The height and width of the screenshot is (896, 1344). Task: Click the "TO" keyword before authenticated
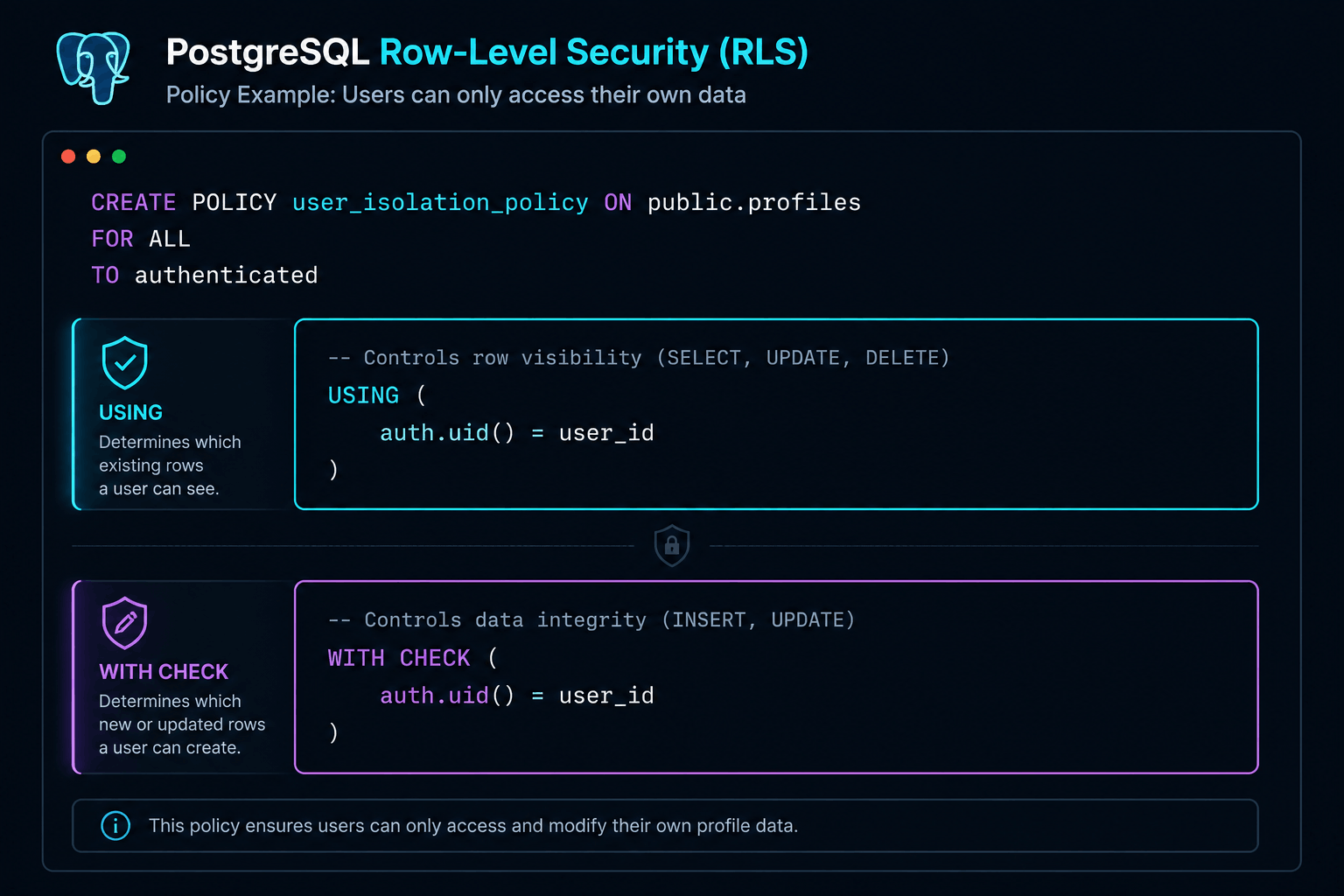pyautogui.click(x=105, y=276)
